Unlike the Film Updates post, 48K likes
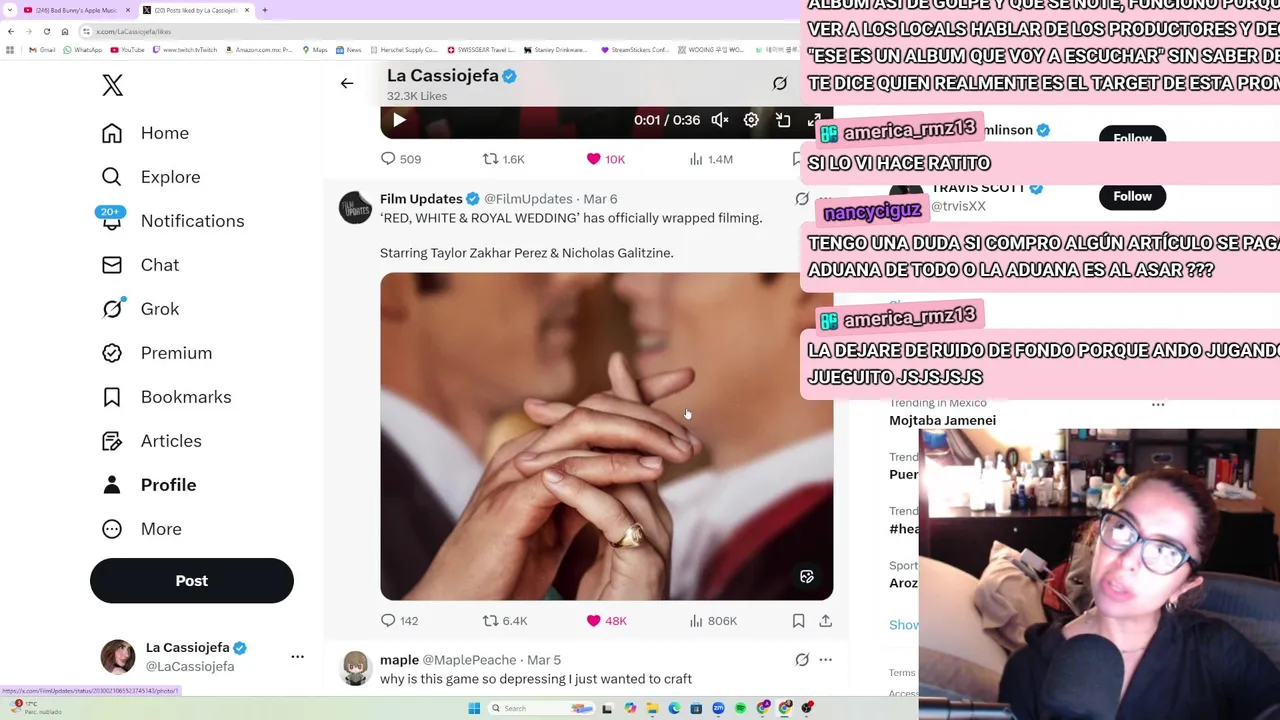 tap(606, 621)
